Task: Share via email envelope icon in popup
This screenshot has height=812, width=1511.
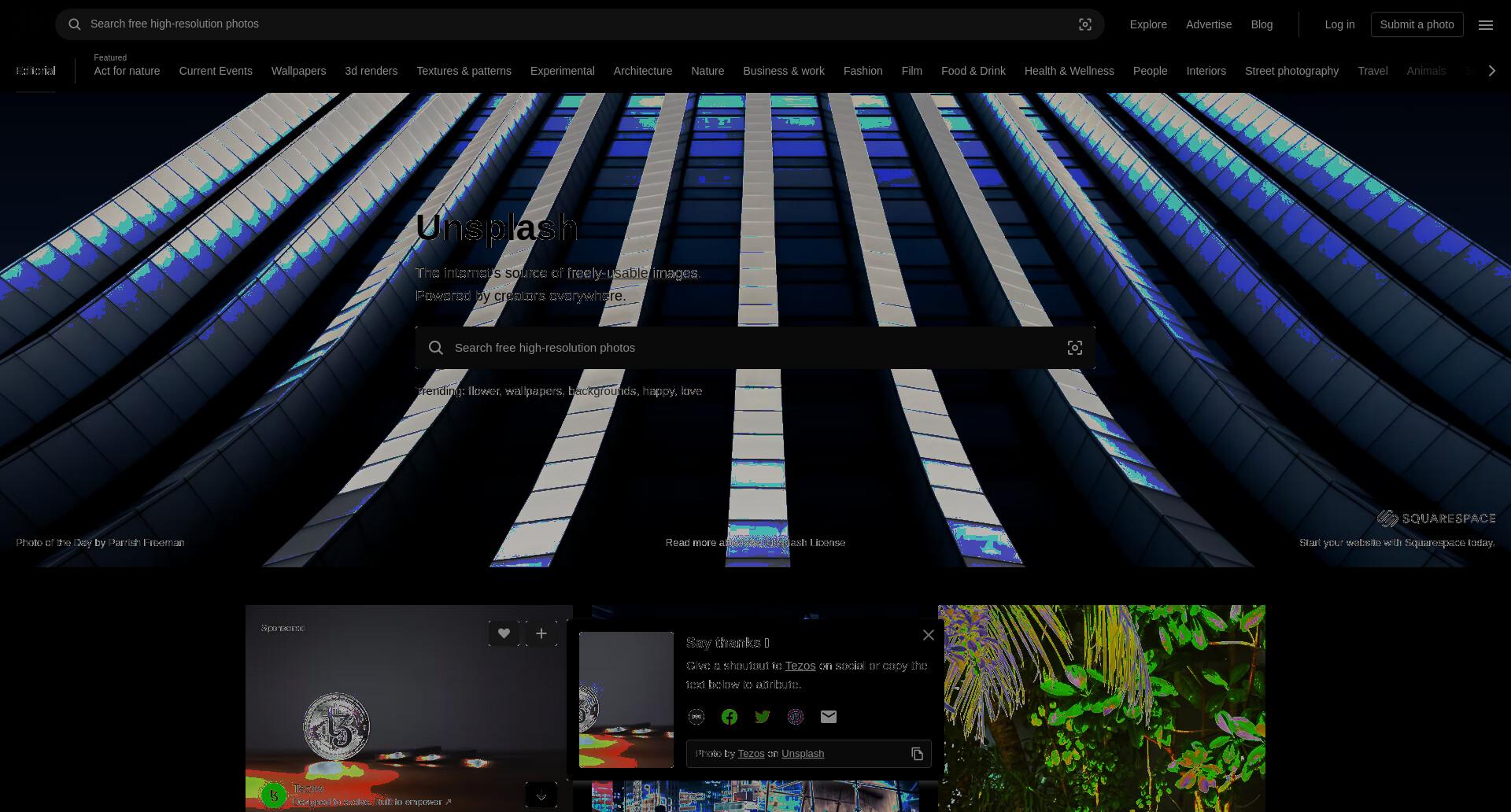Action: [x=829, y=717]
